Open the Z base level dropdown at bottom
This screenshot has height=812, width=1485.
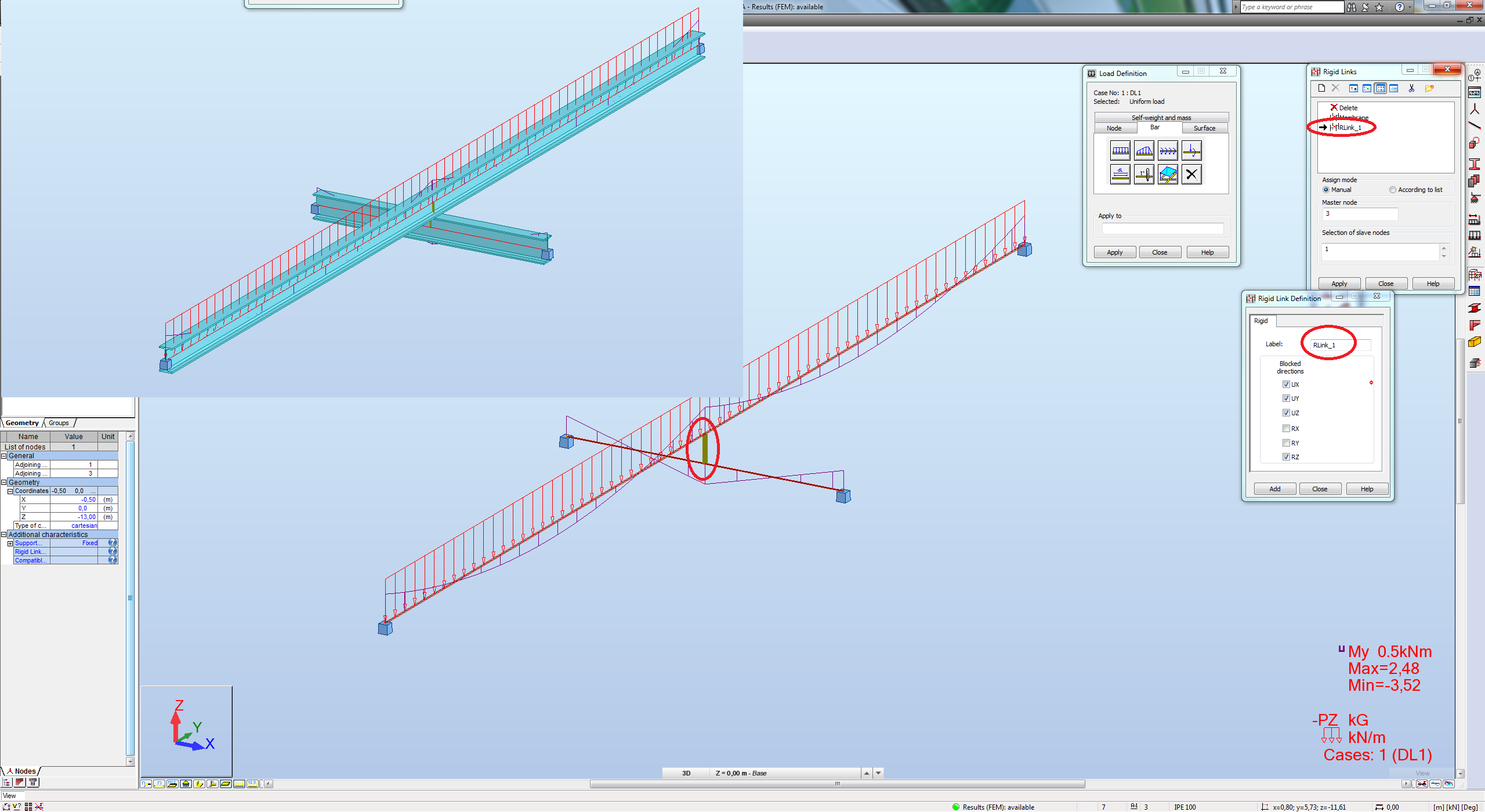point(879,773)
